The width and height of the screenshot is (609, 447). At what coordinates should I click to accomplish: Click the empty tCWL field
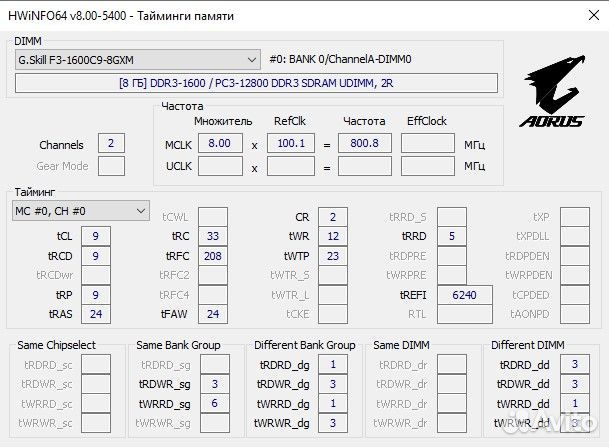pos(213,217)
